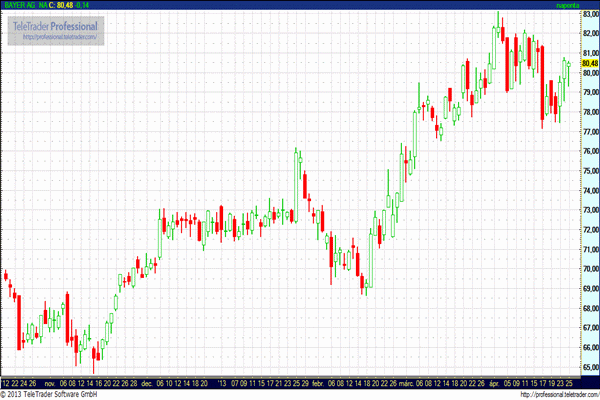Viewport: 600px width, 400px height.
Task: Click the 83,00 price axis label
Action: (589, 14)
